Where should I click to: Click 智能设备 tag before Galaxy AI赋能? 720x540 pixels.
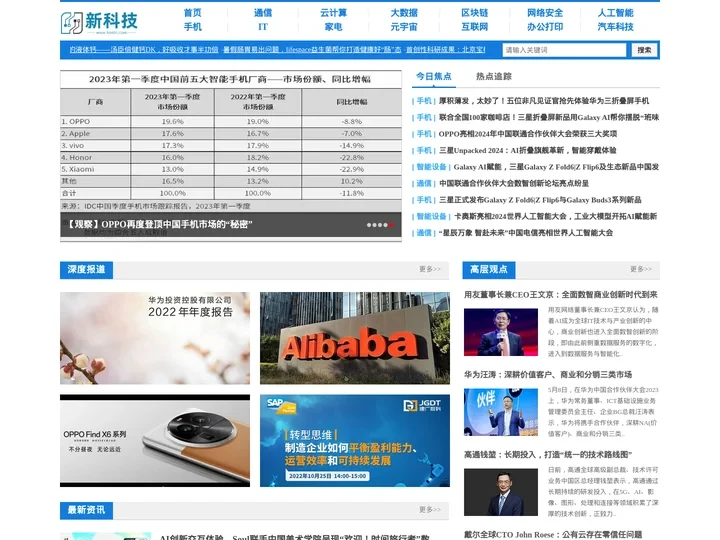(431, 167)
